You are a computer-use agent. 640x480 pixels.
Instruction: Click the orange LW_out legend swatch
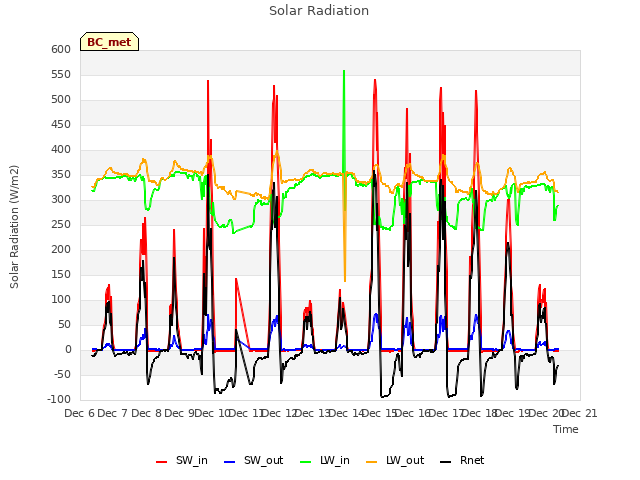[372, 462]
